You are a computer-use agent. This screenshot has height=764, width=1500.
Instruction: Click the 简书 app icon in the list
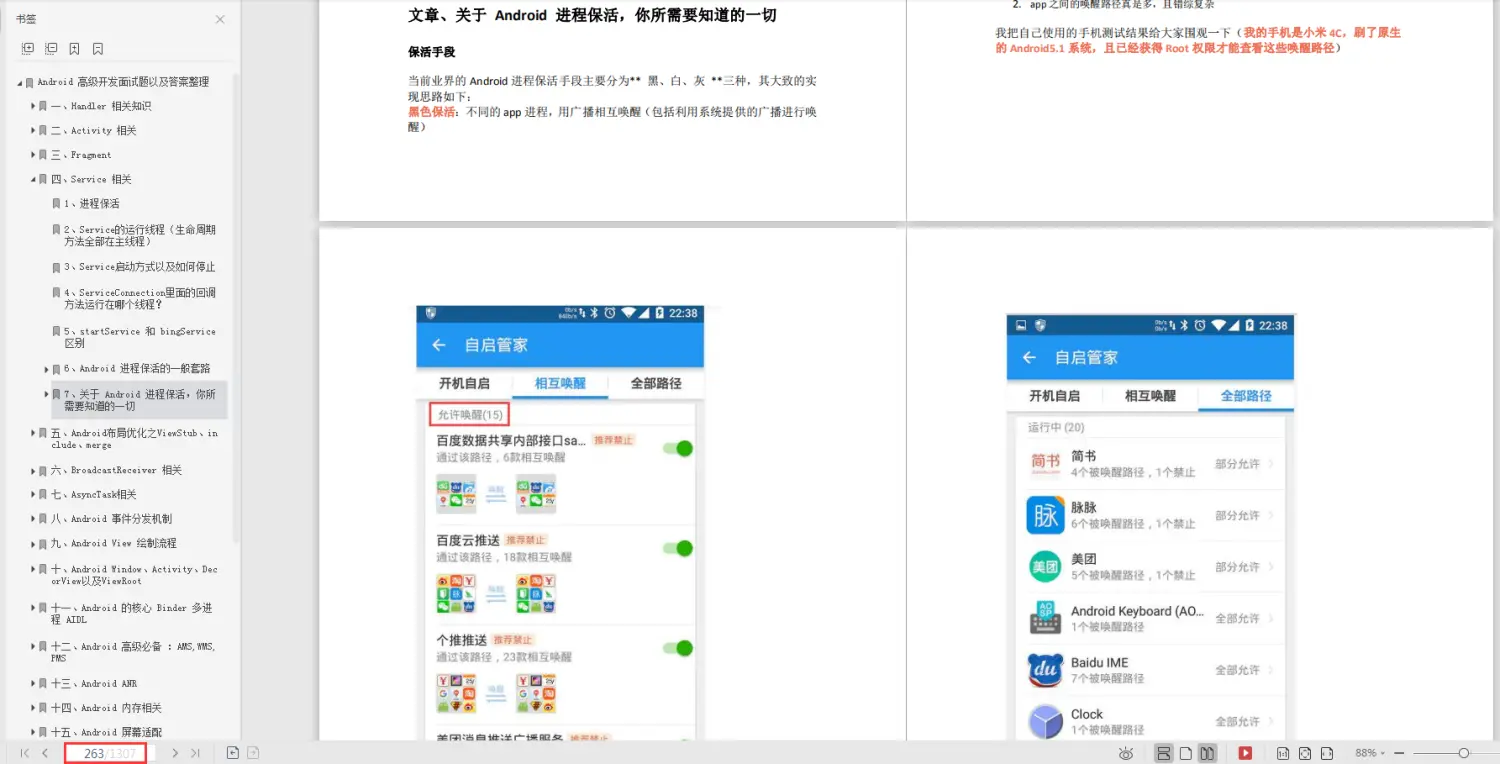tap(1045, 463)
